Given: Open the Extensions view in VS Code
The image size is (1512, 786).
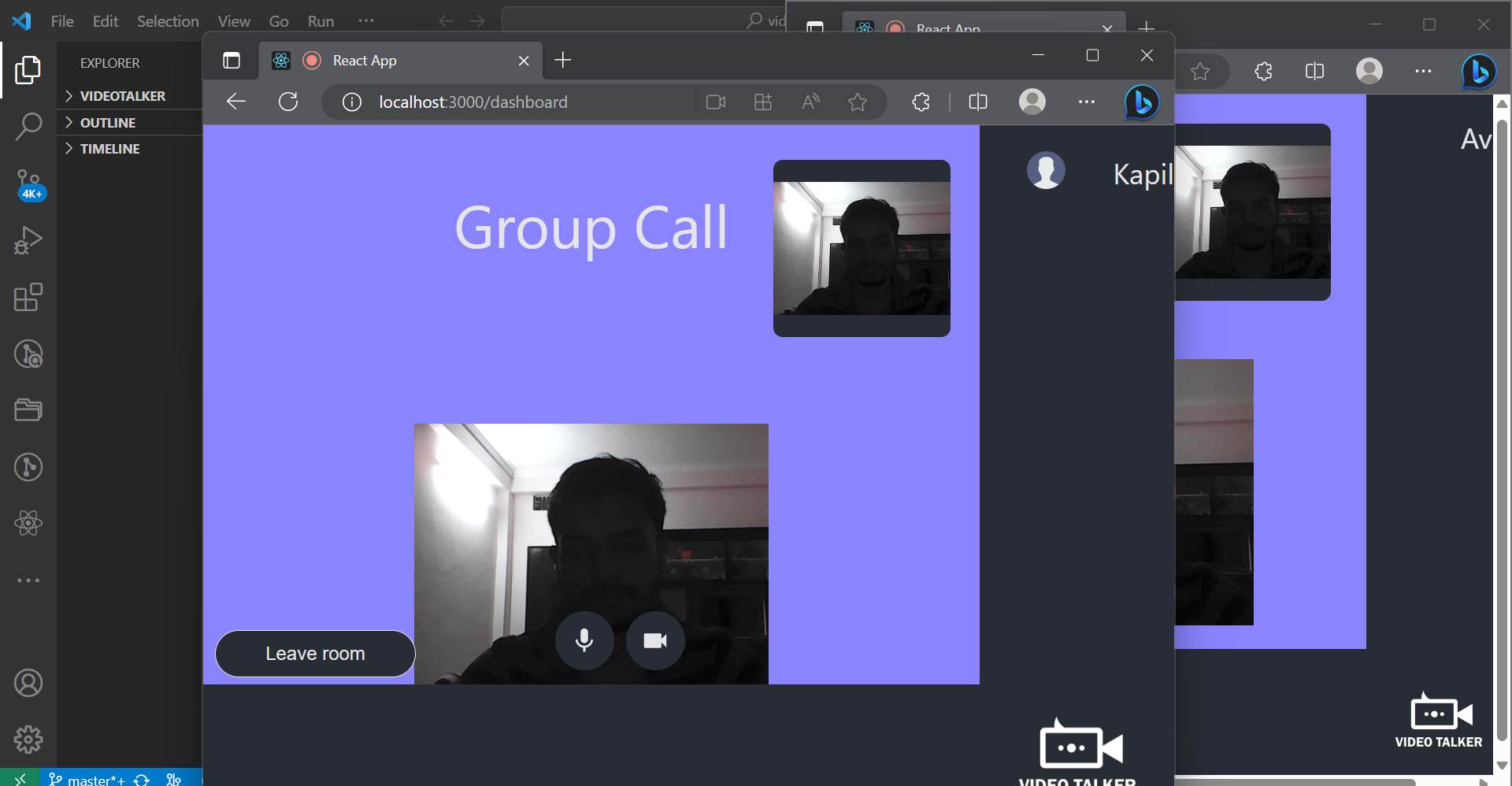Looking at the screenshot, I should [x=28, y=298].
